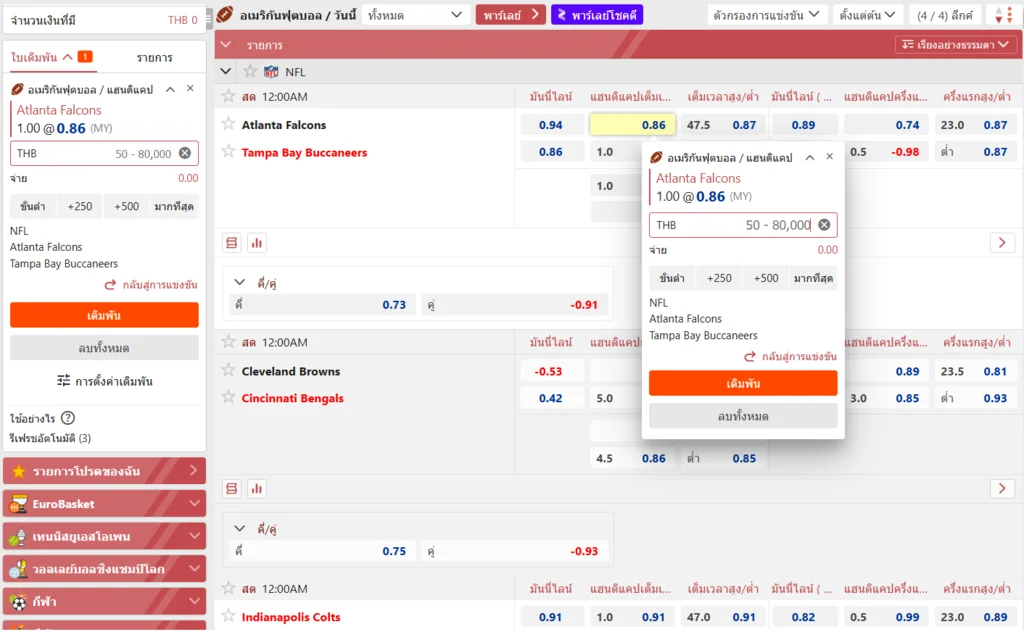Switch to the รายการ tab in bet slip
Screen dimensions: 1024x632
point(154,58)
